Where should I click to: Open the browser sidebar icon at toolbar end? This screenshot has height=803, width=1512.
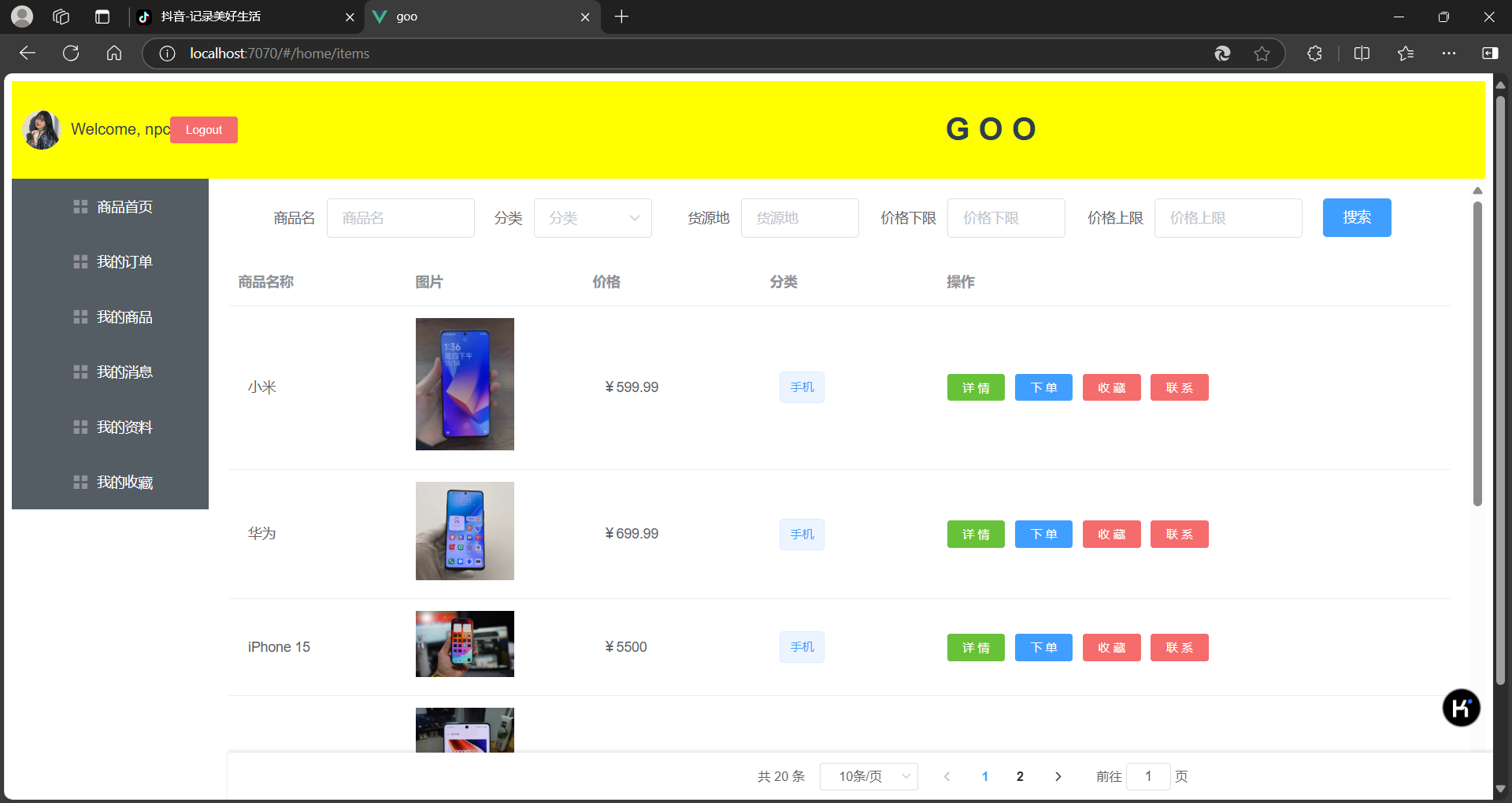1490,54
